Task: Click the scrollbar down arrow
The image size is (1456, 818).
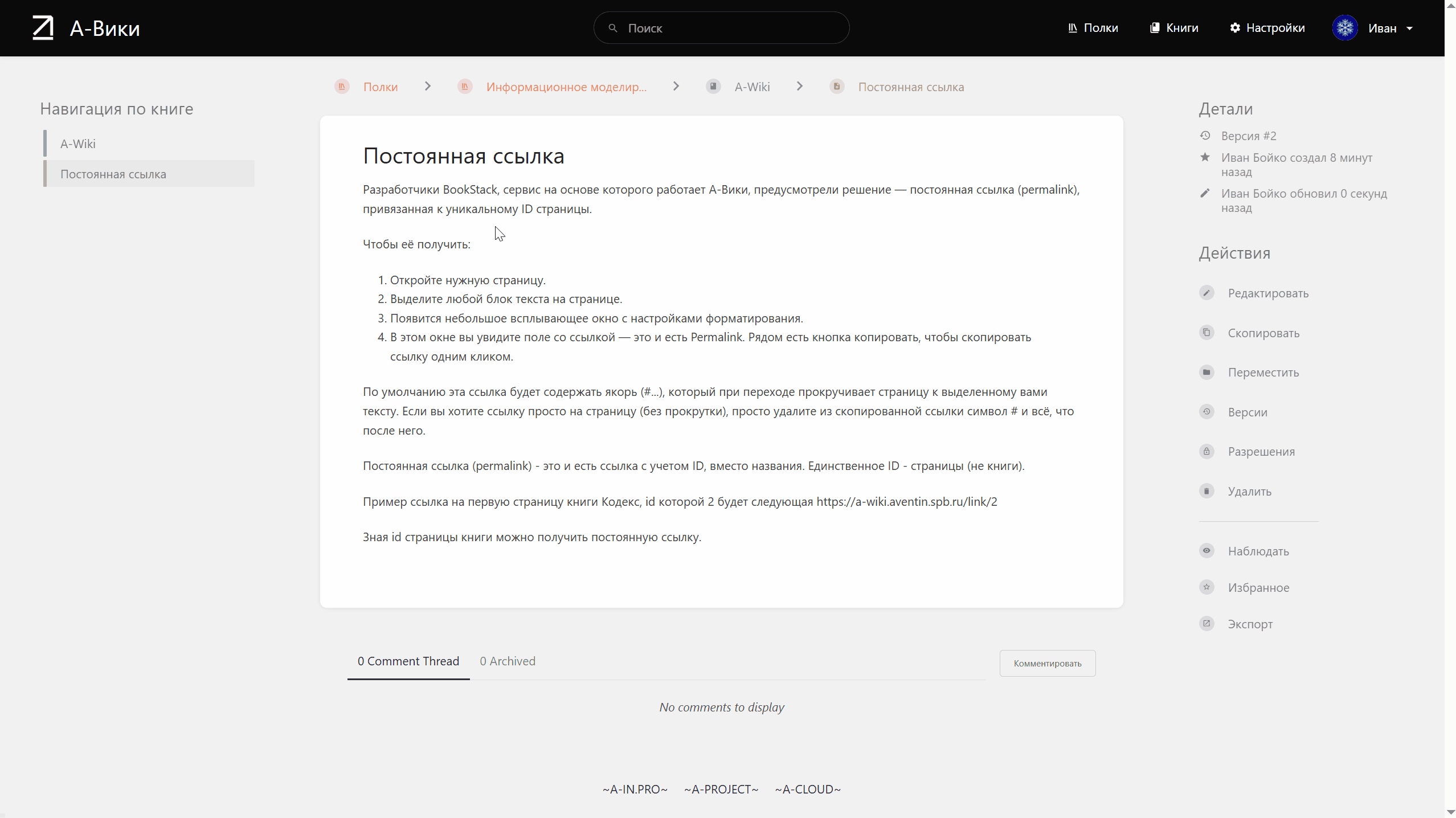Action: coord(1450,812)
